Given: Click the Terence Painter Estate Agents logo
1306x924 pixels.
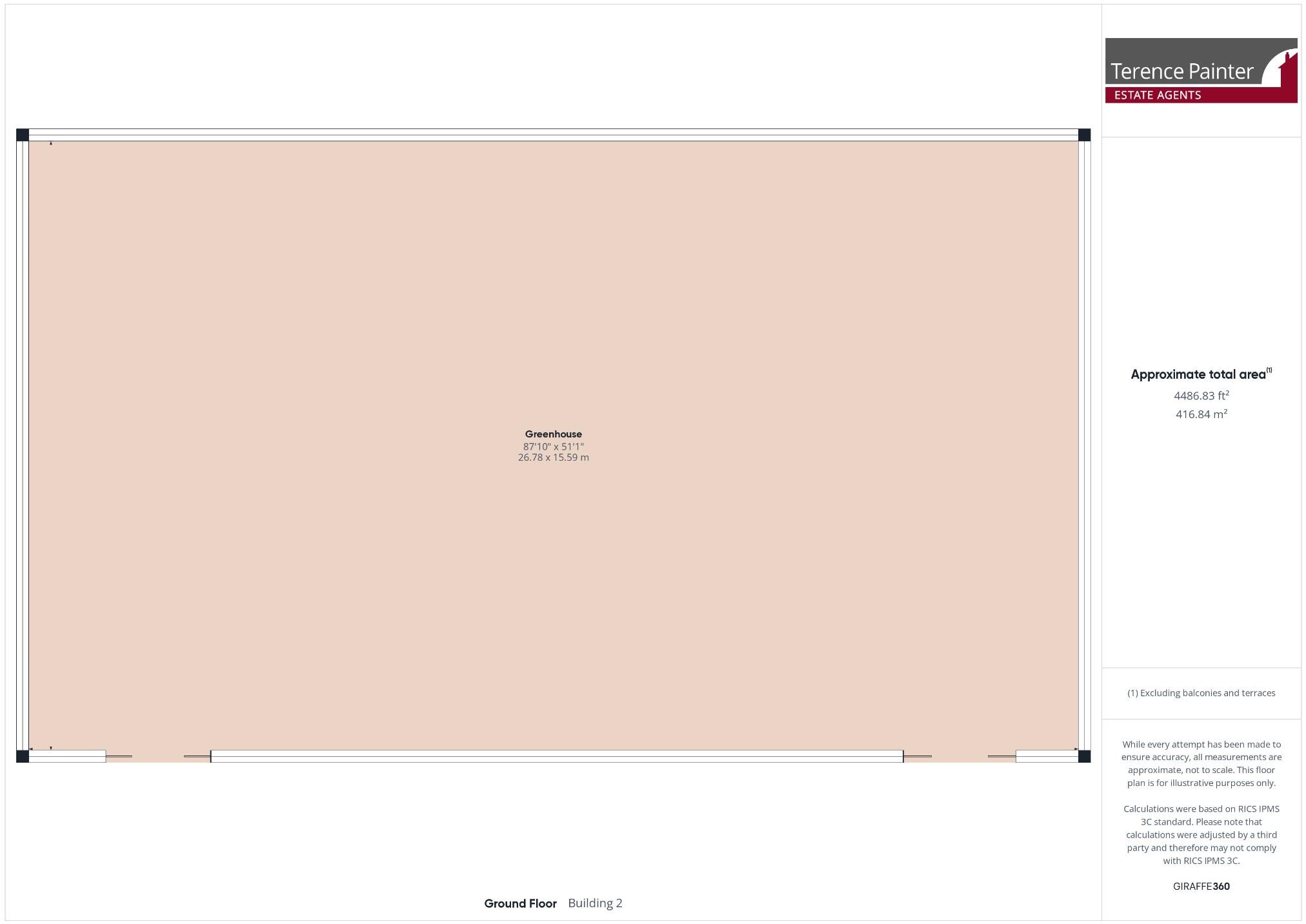Looking at the screenshot, I should 1201,71.
